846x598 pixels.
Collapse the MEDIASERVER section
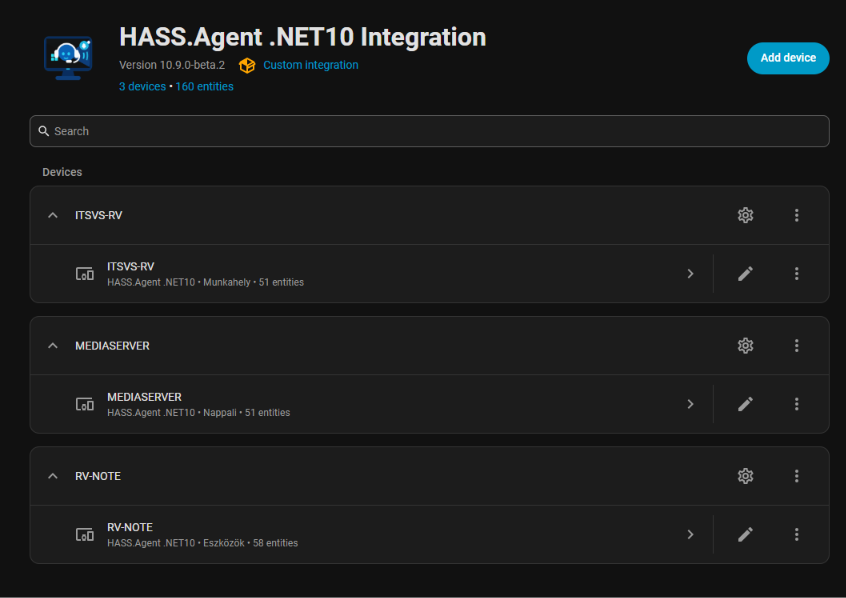(x=52, y=345)
